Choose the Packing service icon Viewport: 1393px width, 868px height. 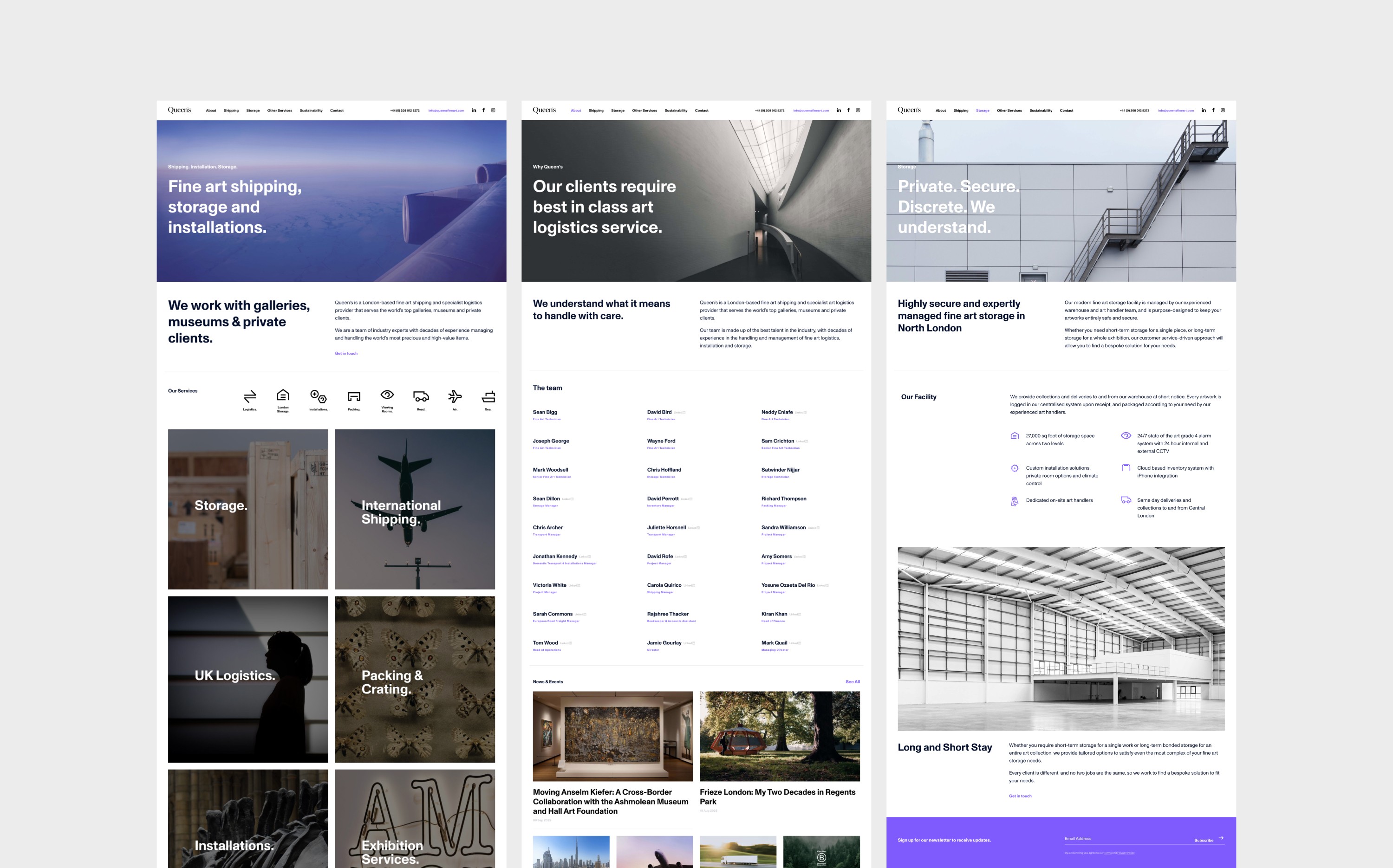354,397
